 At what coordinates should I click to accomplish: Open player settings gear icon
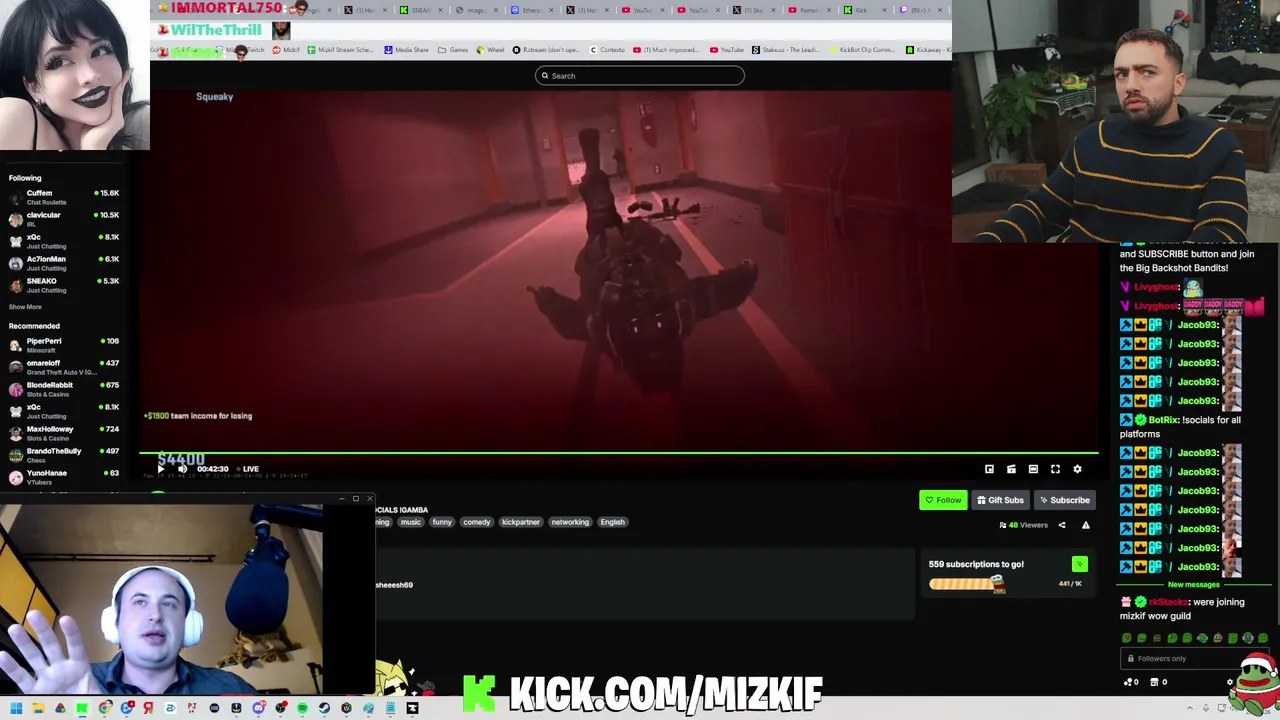pyautogui.click(x=1077, y=469)
